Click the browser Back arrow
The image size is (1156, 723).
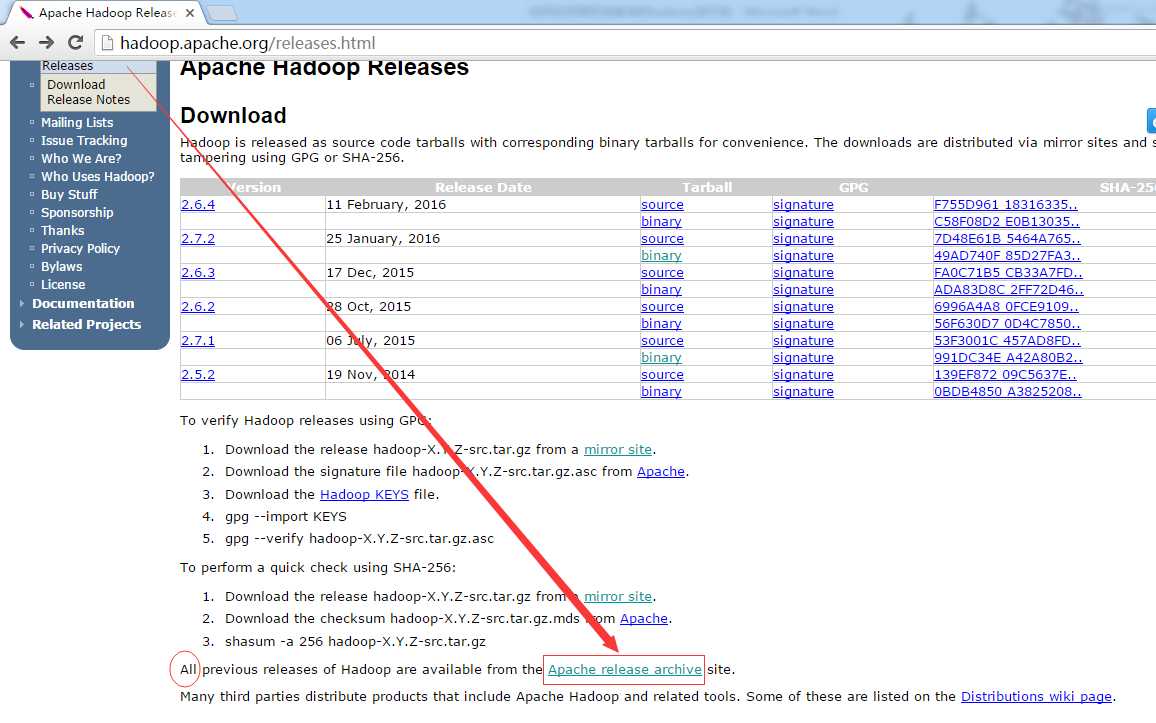coord(18,43)
